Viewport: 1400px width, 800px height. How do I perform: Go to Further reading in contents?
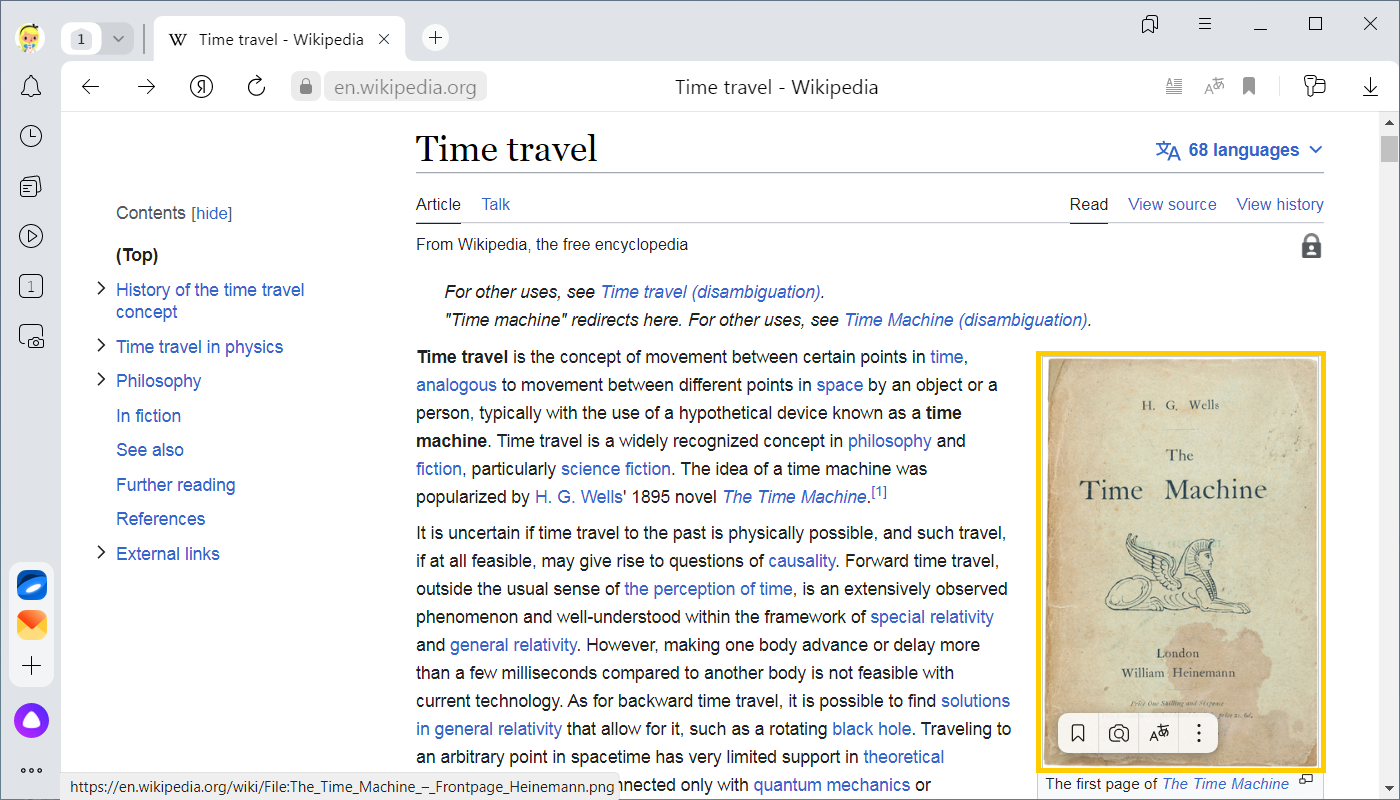[176, 485]
